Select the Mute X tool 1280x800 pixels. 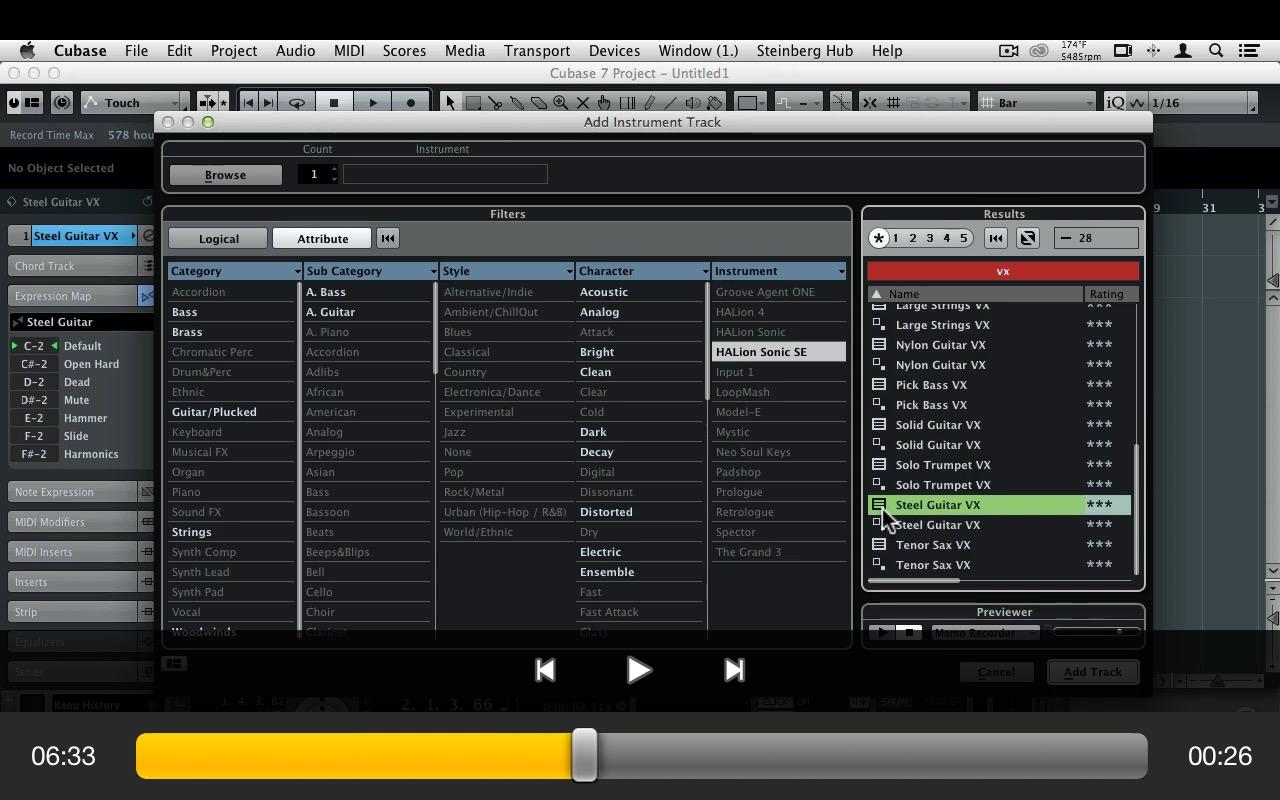tap(583, 102)
